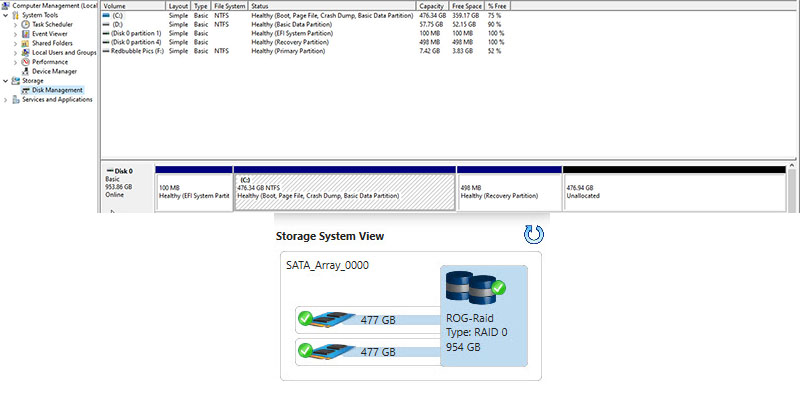Click the Shared Folders icon
The width and height of the screenshot is (800, 395).
click(x=26, y=43)
